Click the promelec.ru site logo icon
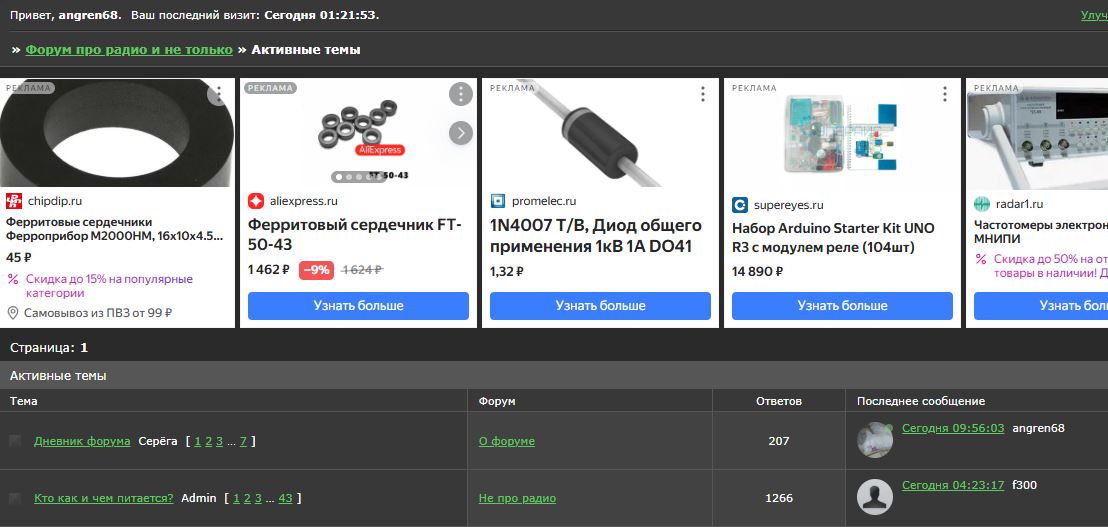The width and height of the screenshot is (1108, 527). [x=498, y=201]
